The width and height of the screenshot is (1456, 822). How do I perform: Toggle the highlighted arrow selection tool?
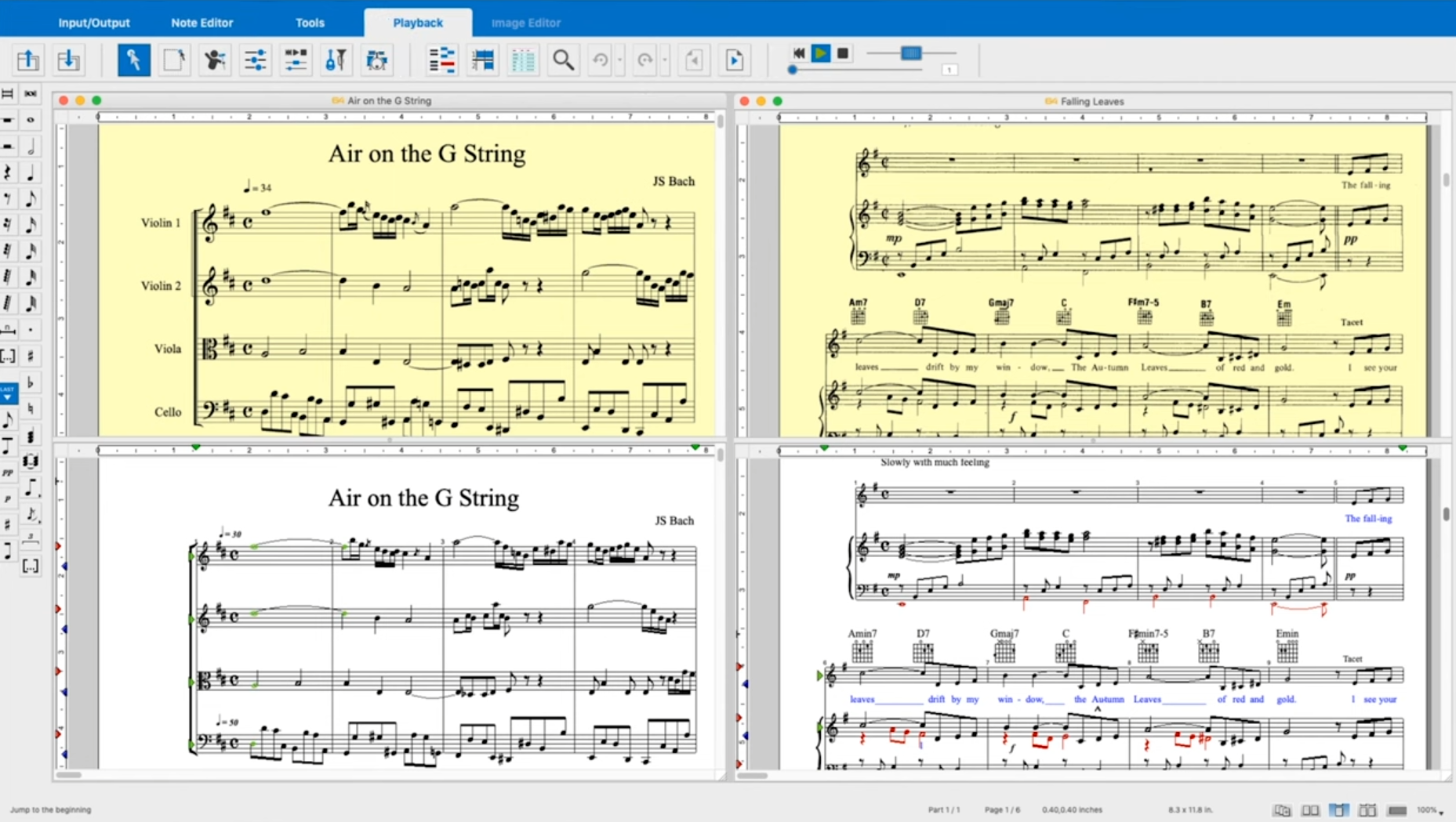tap(133, 60)
